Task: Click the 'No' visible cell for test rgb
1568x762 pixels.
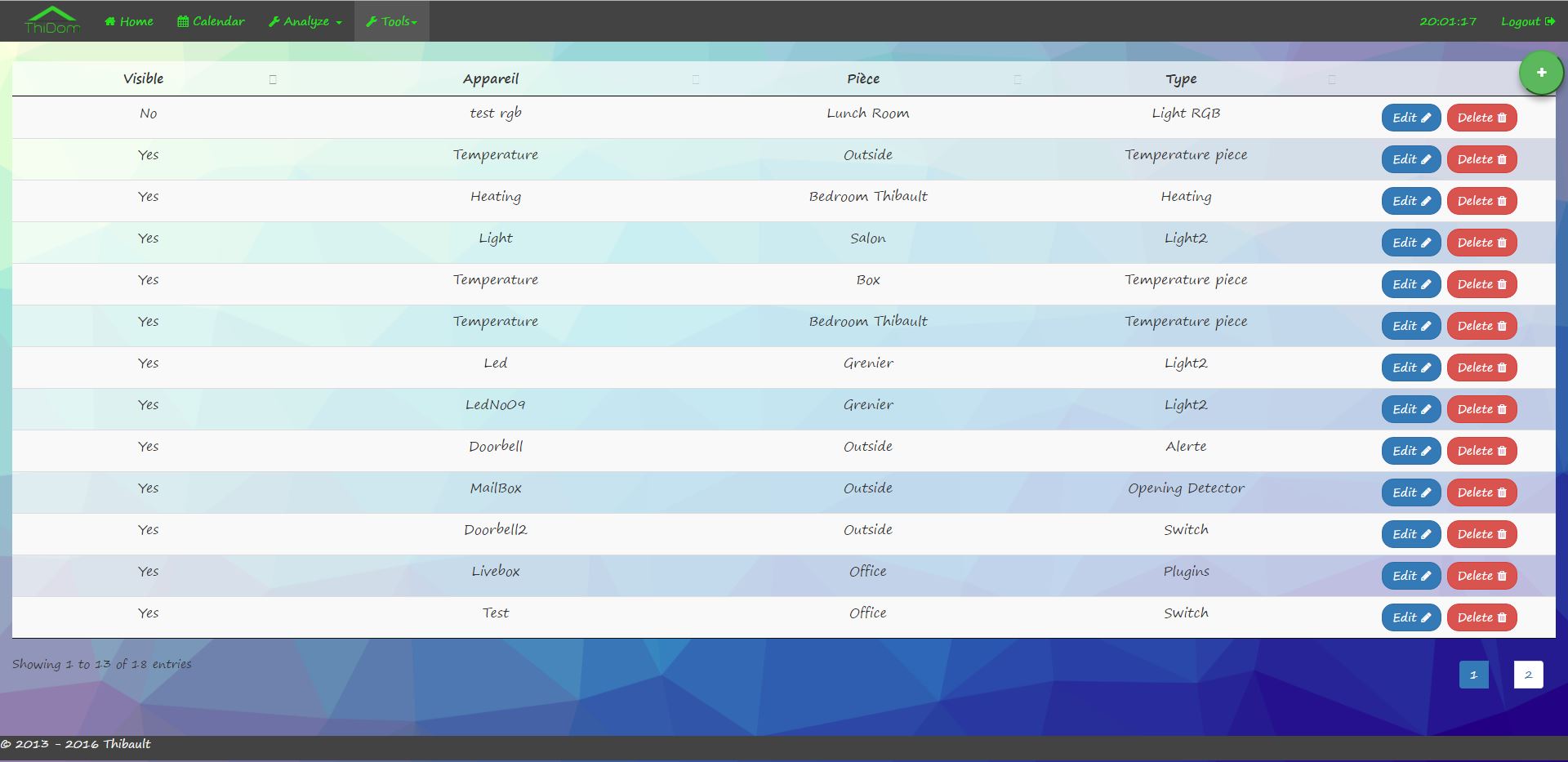Action: [x=148, y=114]
